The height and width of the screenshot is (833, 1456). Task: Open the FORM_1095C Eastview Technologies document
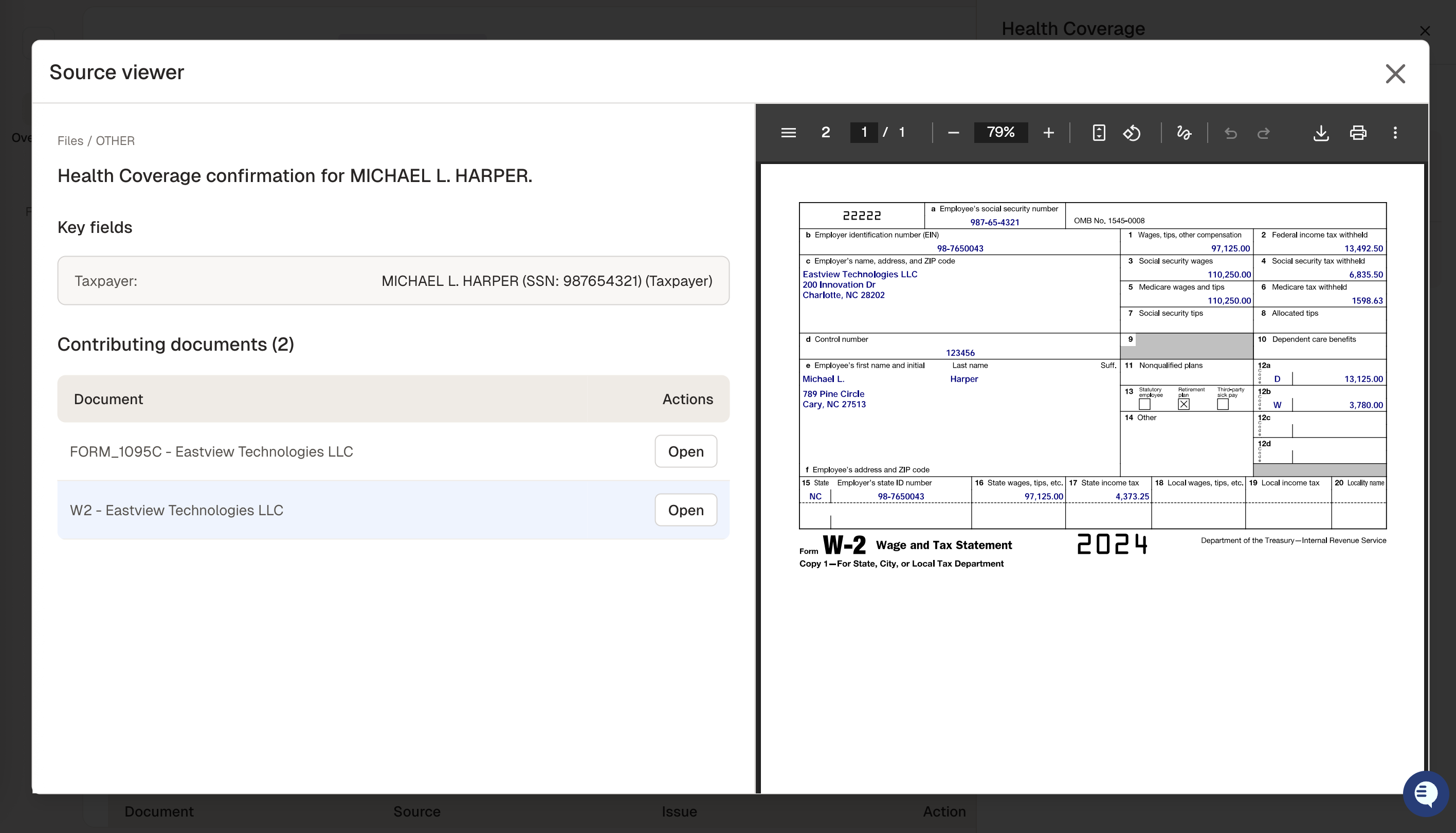point(685,451)
